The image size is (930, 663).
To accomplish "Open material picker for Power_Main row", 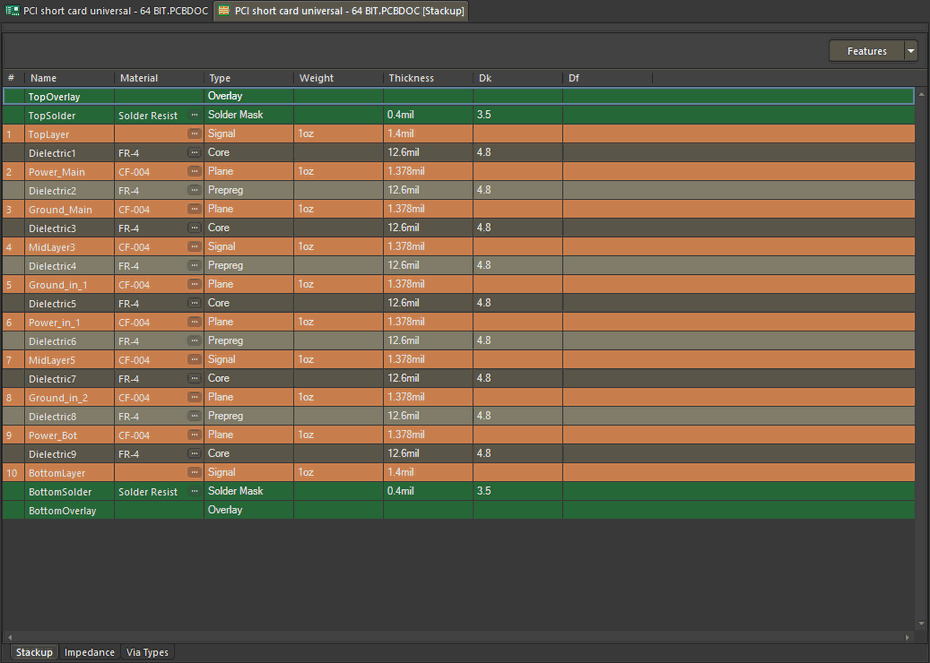I will coord(195,171).
